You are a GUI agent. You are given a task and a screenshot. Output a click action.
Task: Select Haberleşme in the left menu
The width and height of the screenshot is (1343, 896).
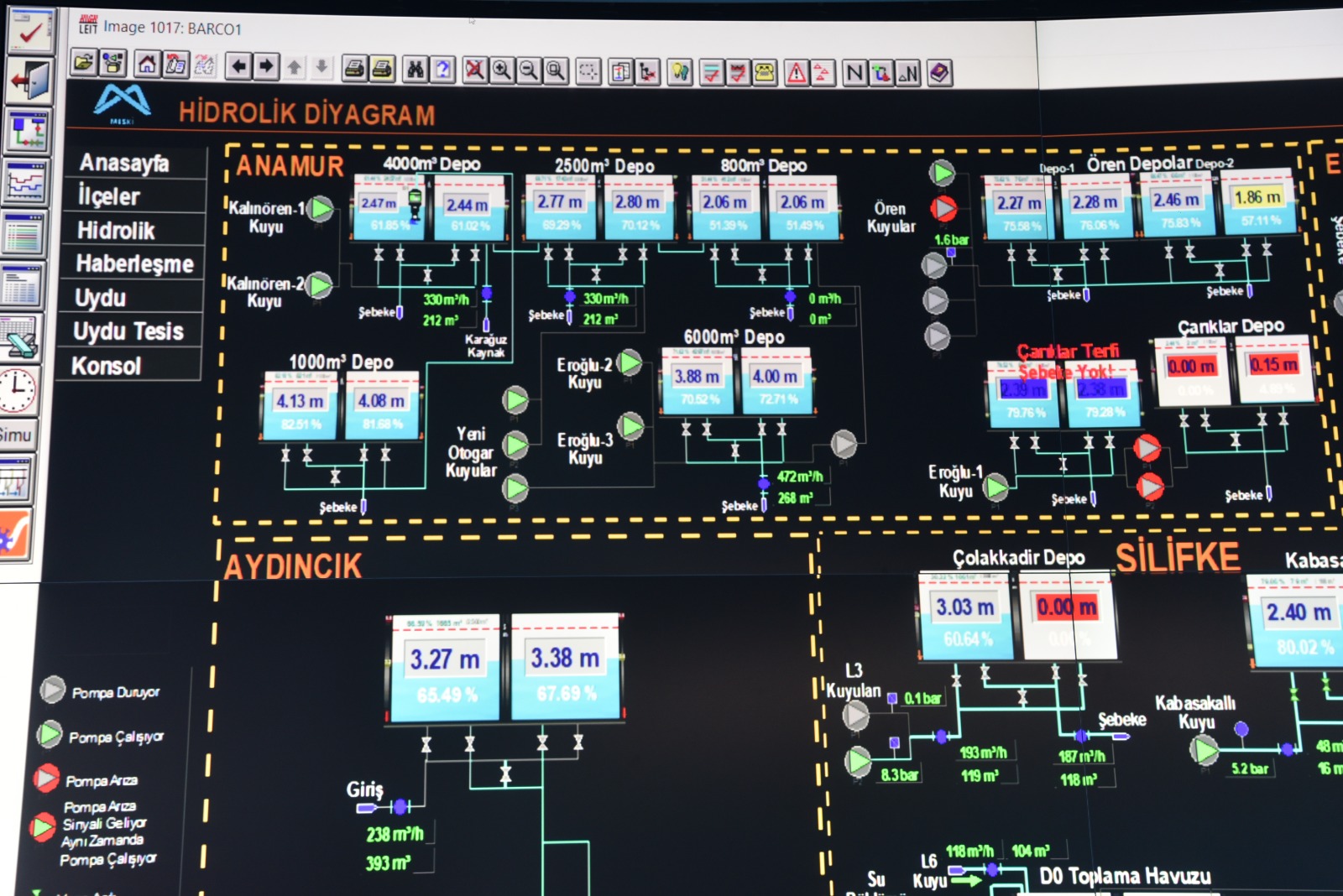134,264
